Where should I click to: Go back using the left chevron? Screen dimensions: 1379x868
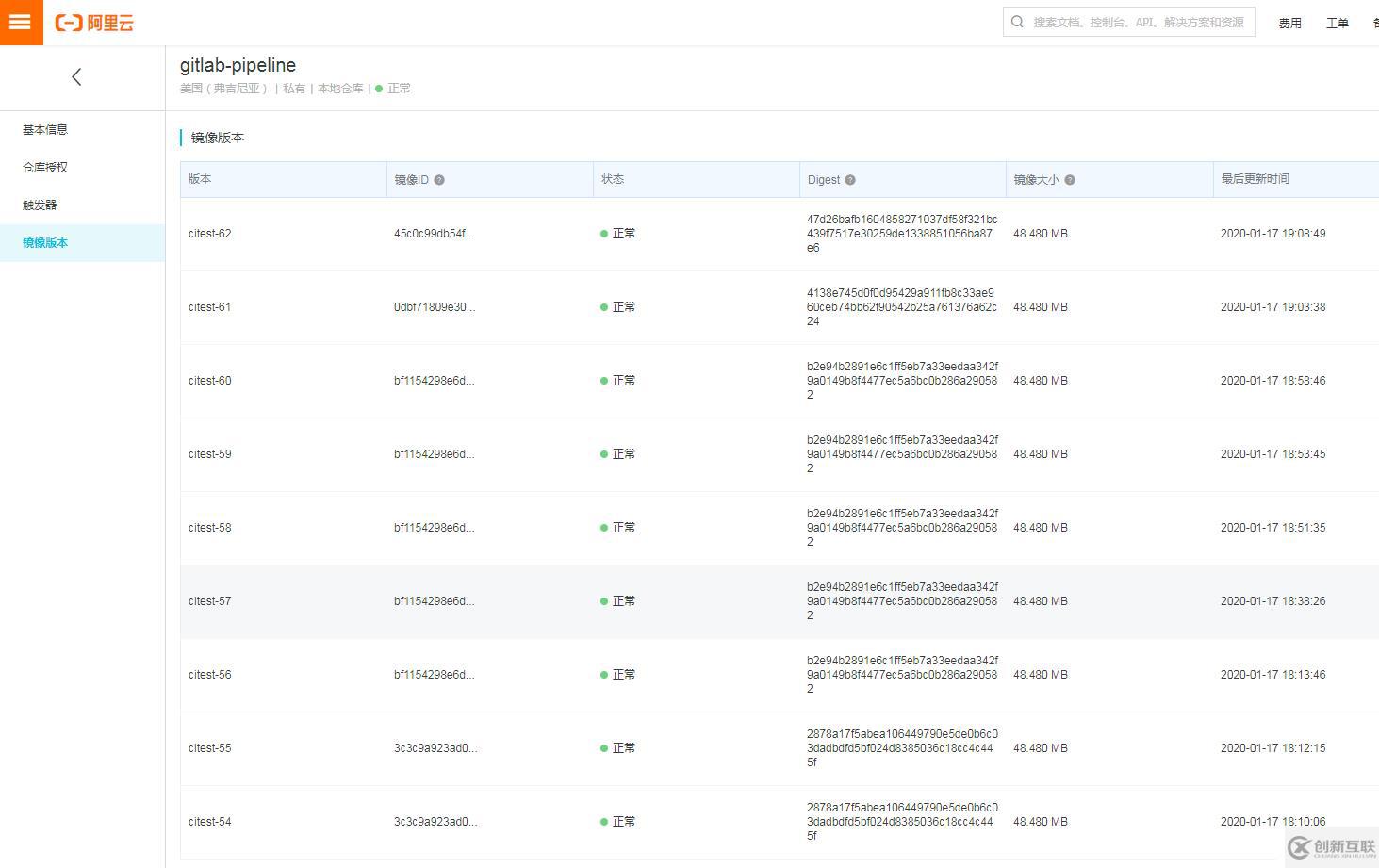(77, 77)
